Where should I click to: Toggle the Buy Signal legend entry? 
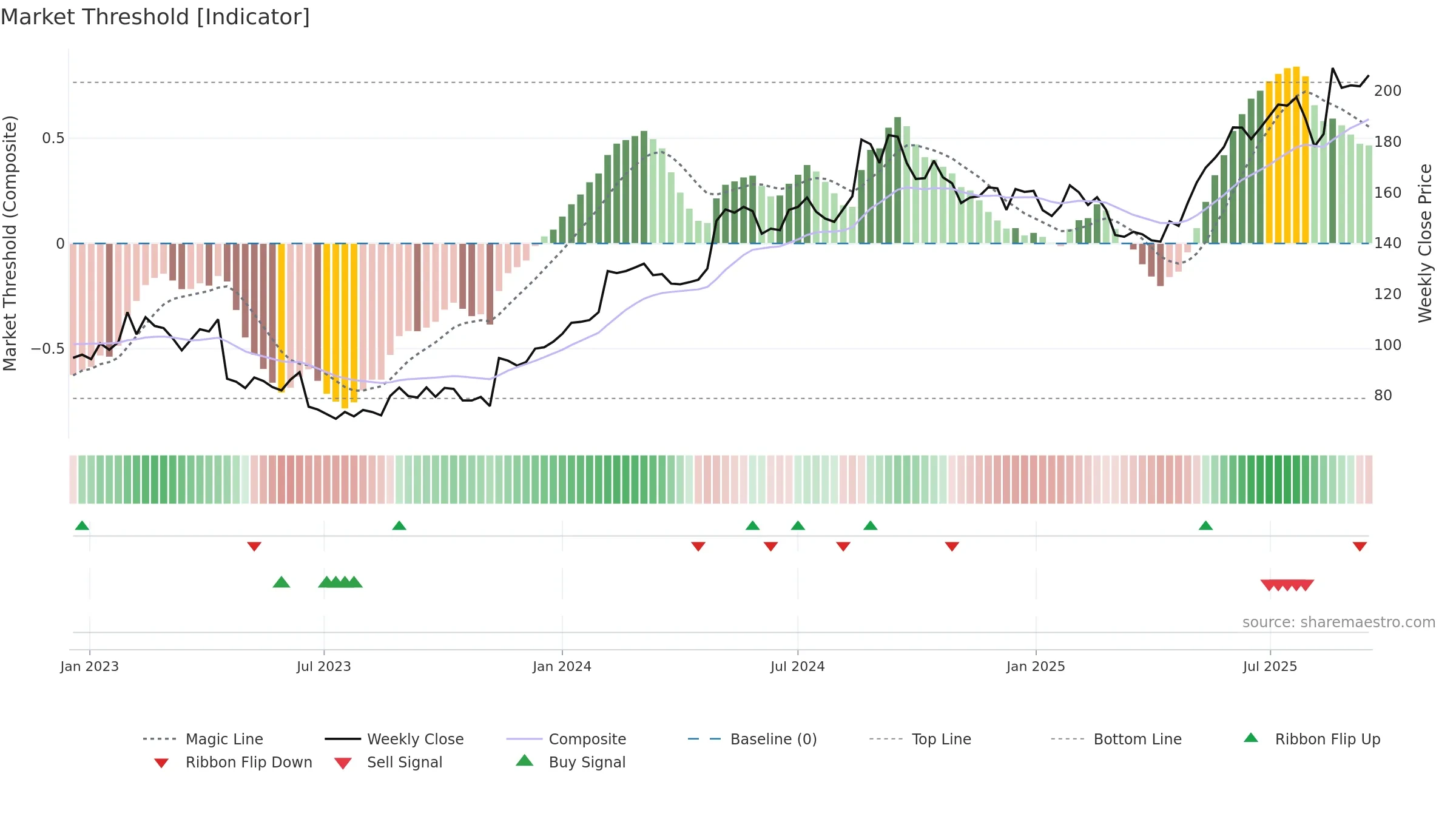pyautogui.click(x=570, y=762)
